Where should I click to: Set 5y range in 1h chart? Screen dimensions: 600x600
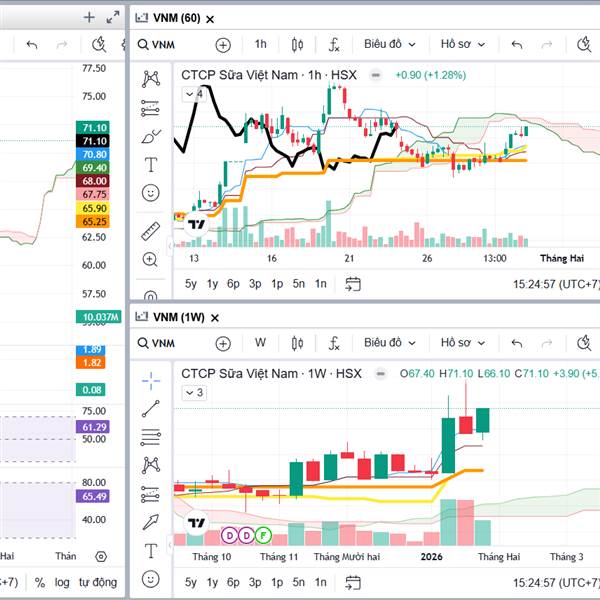pos(191,284)
